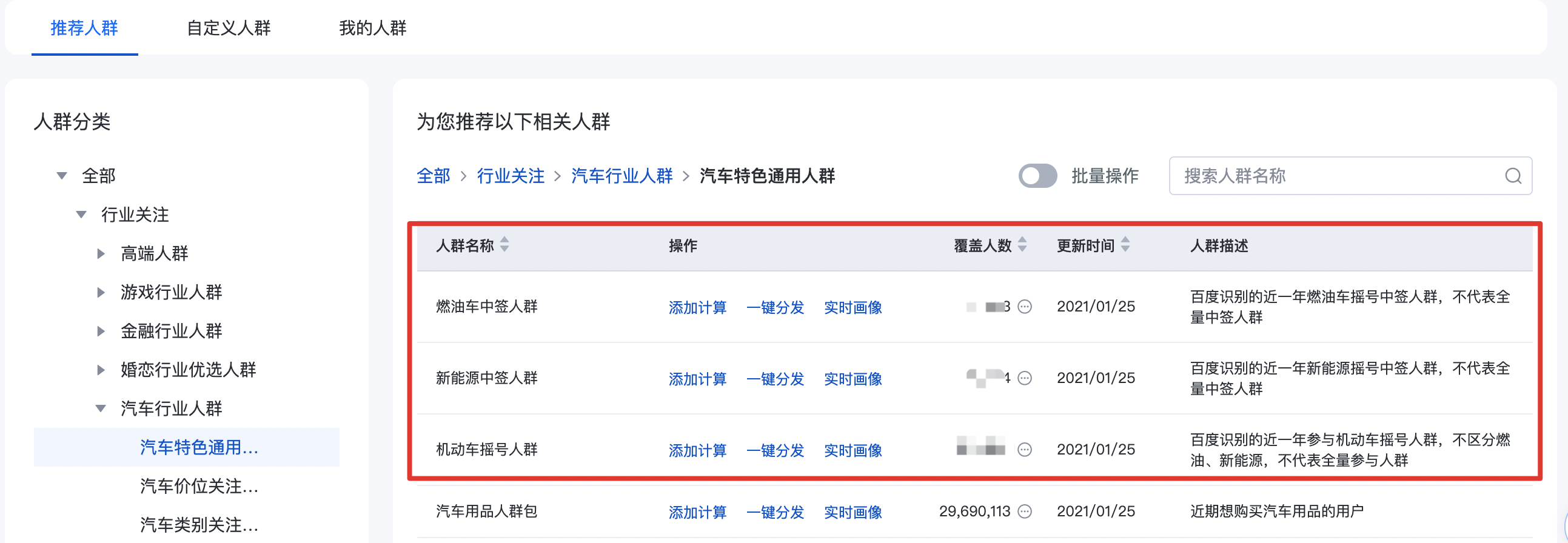This screenshot has height=543, width=1568.
Task: Collapse the 汽车行业人群 tree node
Action: [101, 408]
